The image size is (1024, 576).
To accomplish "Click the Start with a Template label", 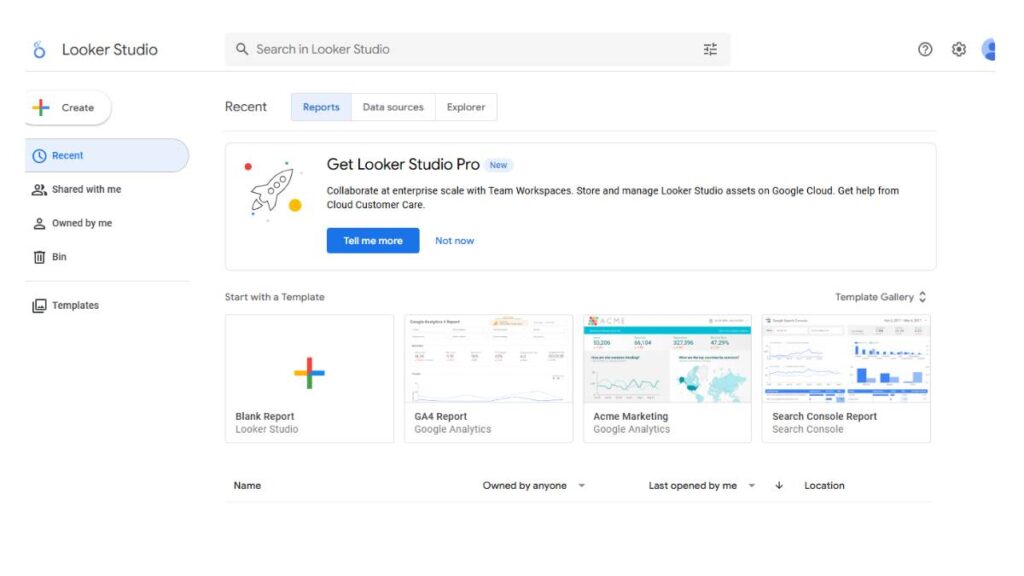I will point(274,297).
